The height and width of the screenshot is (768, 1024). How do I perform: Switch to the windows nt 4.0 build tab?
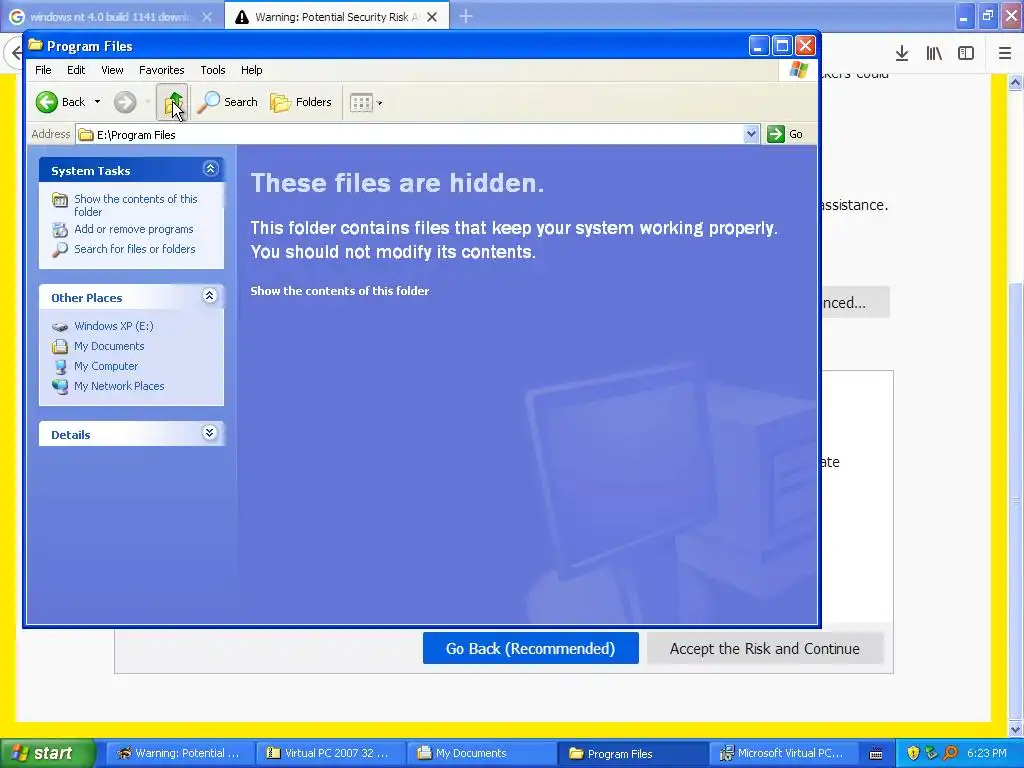click(x=109, y=17)
